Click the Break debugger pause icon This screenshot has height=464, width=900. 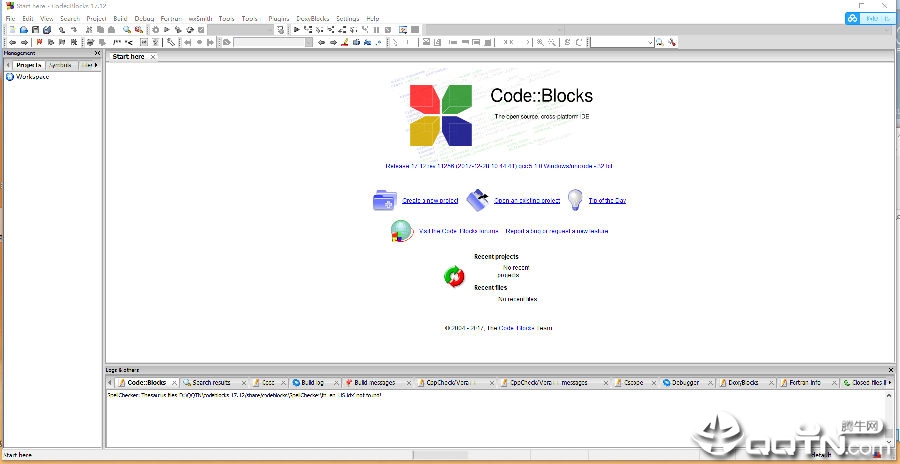(x=376, y=30)
